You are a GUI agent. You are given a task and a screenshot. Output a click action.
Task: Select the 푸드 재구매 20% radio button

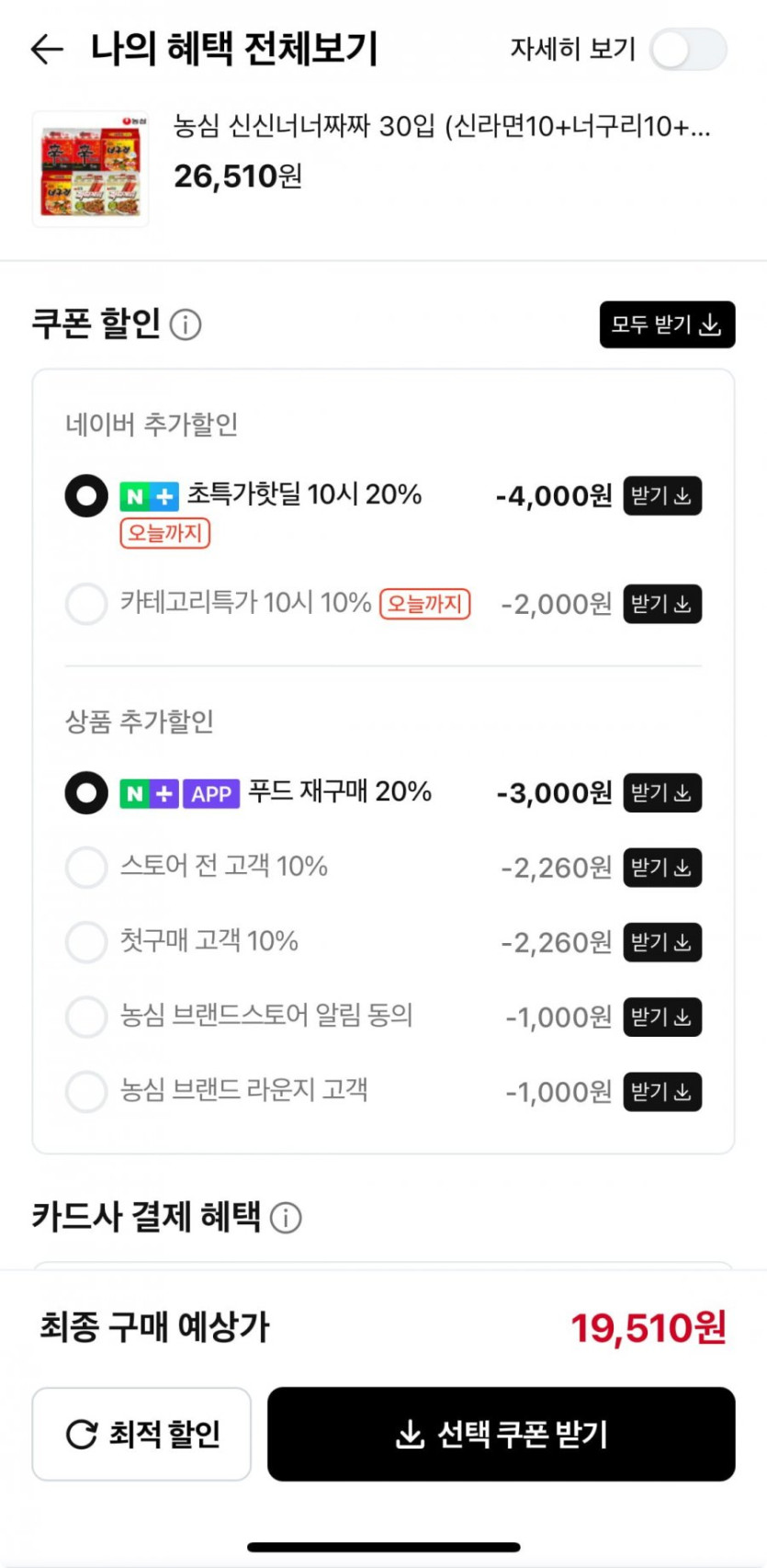tap(86, 792)
